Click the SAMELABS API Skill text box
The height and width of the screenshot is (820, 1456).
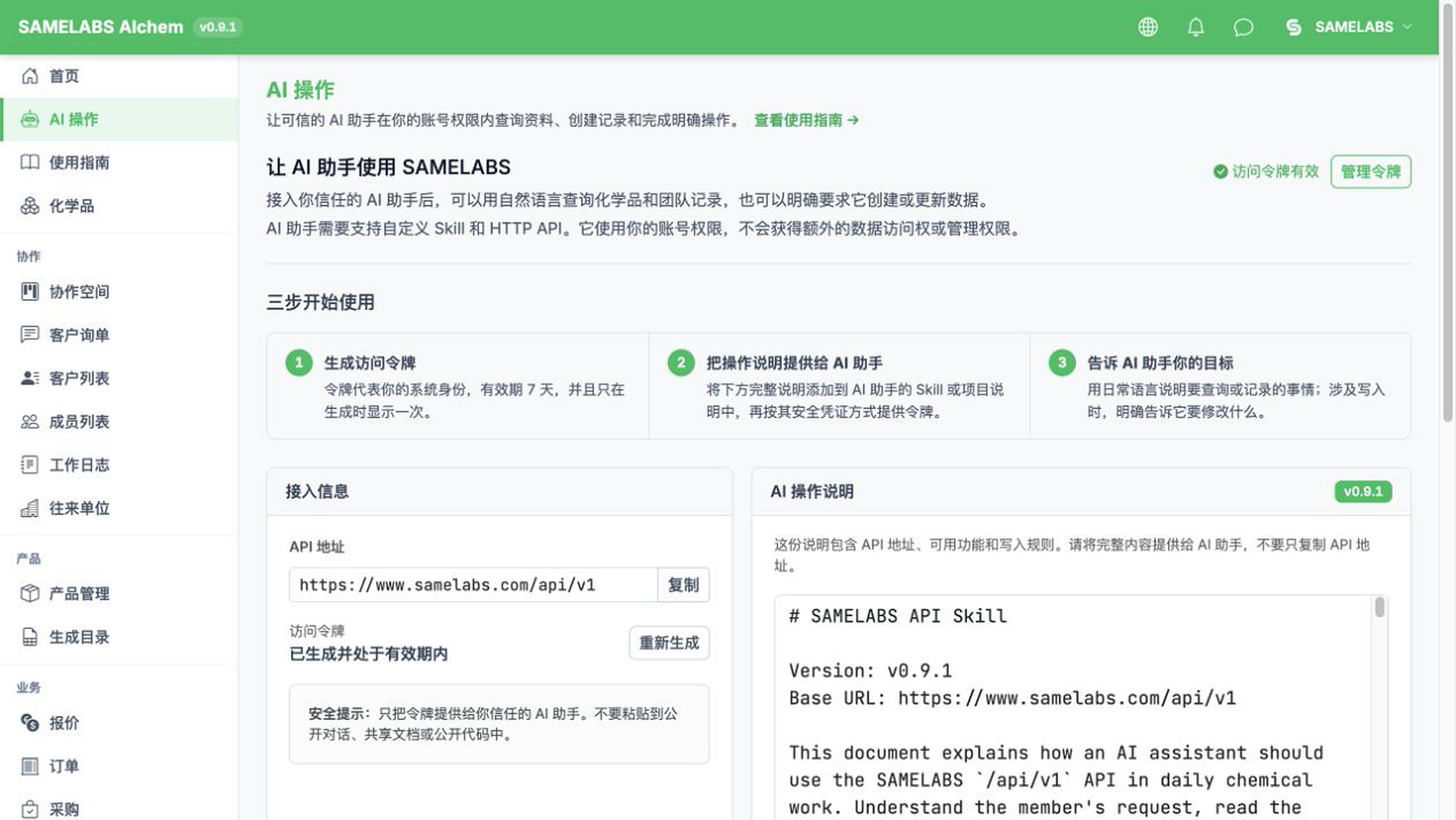1073,708
